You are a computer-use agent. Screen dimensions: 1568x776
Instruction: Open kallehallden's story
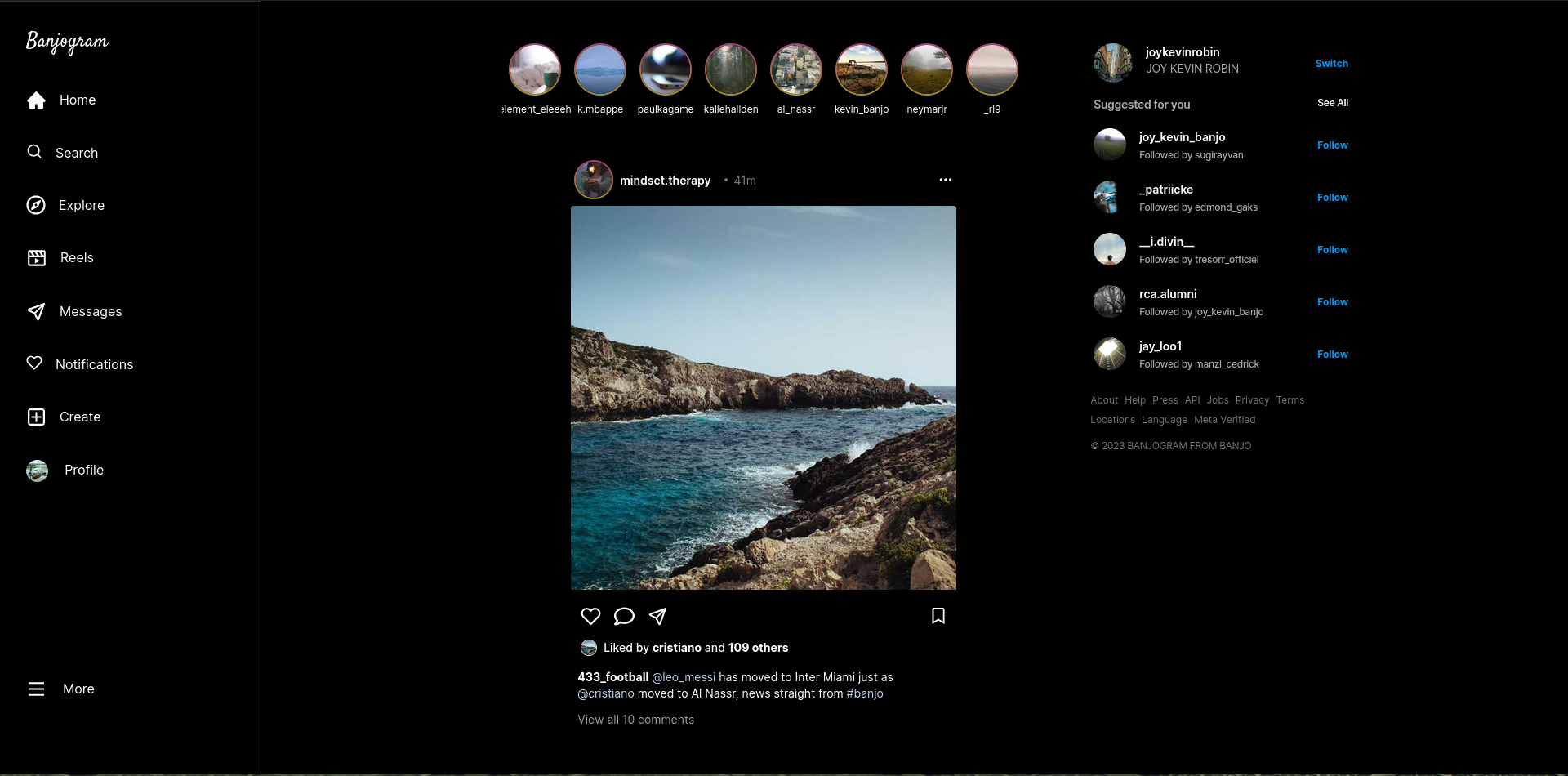click(x=731, y=69)
